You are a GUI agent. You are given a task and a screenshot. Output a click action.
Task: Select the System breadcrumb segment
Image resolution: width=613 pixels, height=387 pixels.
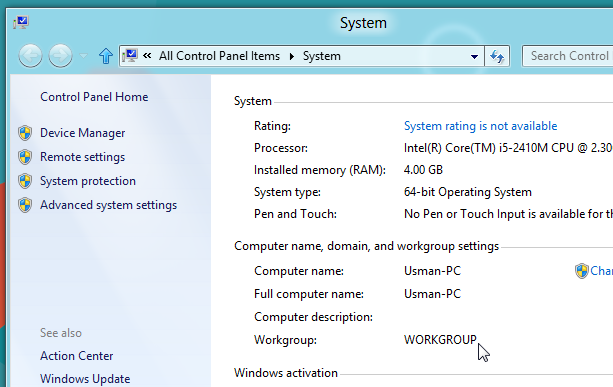(322, 56)
